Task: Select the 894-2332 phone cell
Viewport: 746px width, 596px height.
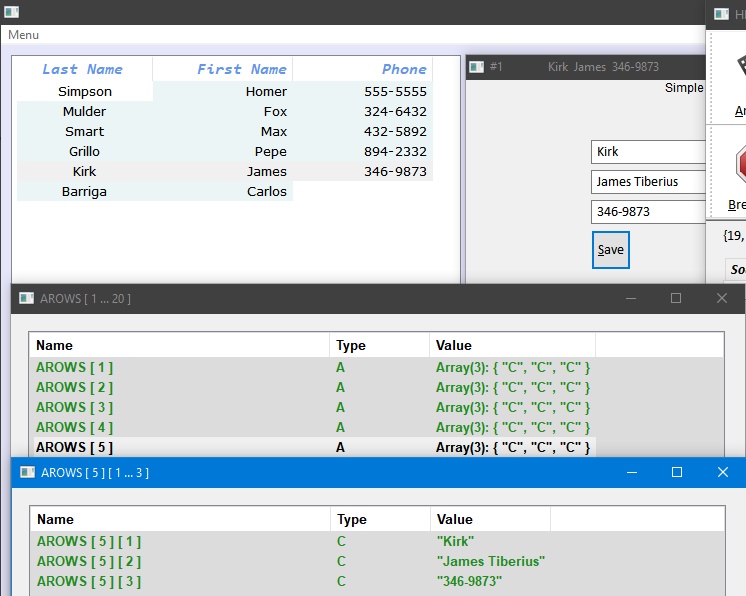Action: [x=363, y=151]
